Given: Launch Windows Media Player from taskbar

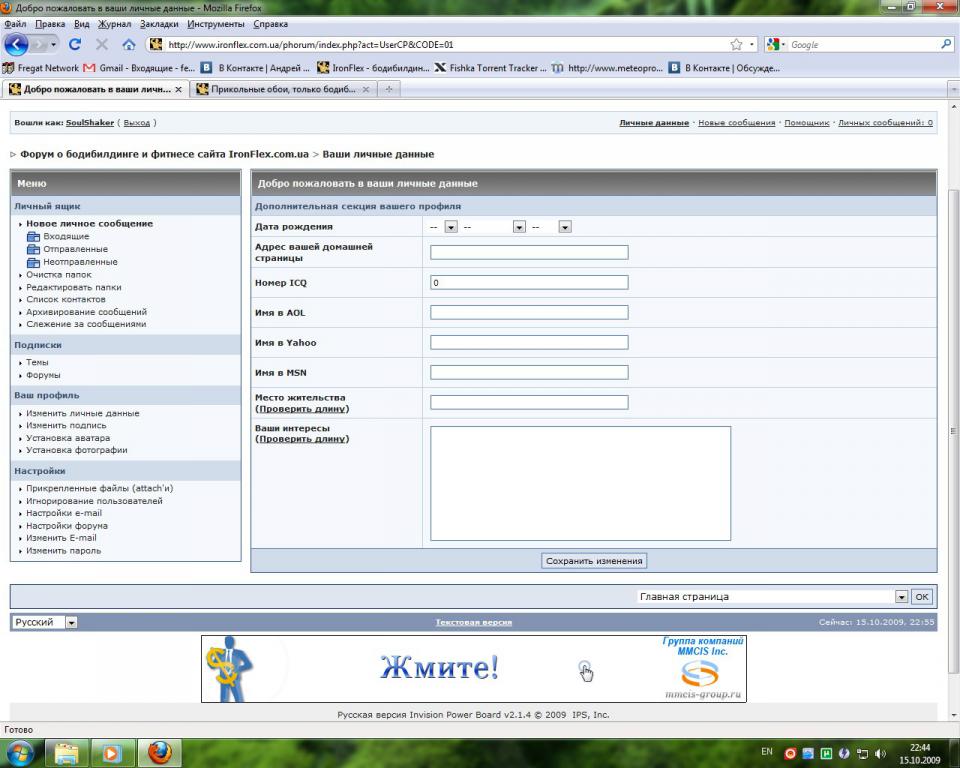Looking at the screenshot, I should click(112, 752).
